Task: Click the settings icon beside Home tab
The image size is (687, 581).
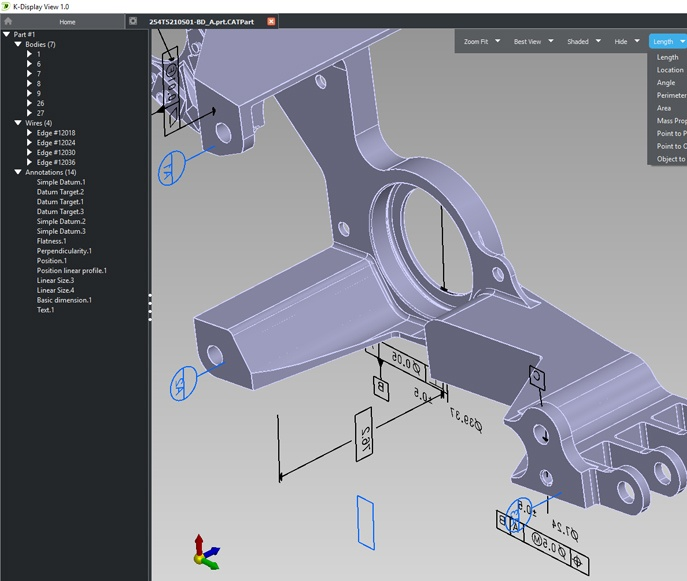Action: click(x=133, y=21)
